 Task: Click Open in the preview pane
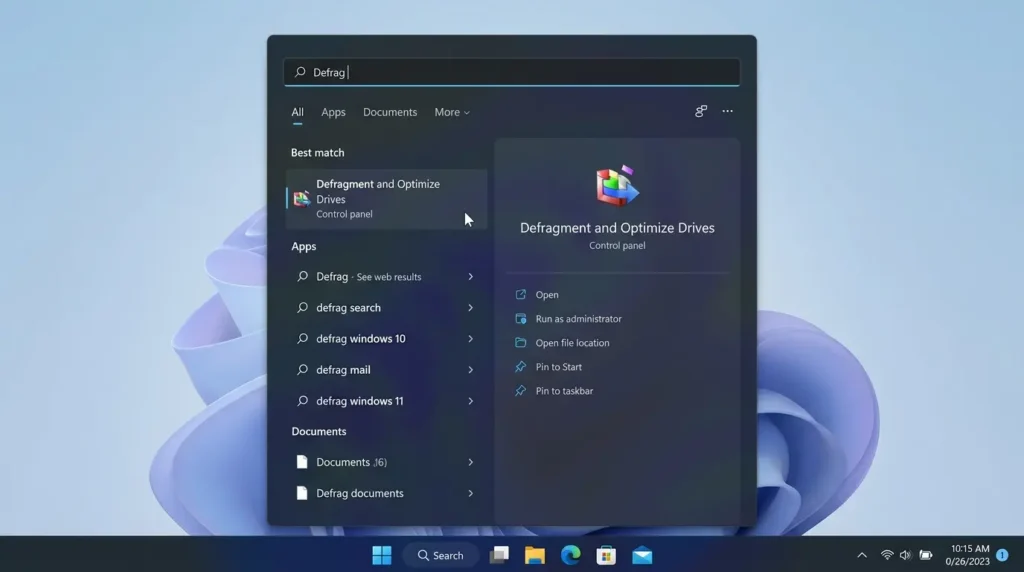click(547, 295)
